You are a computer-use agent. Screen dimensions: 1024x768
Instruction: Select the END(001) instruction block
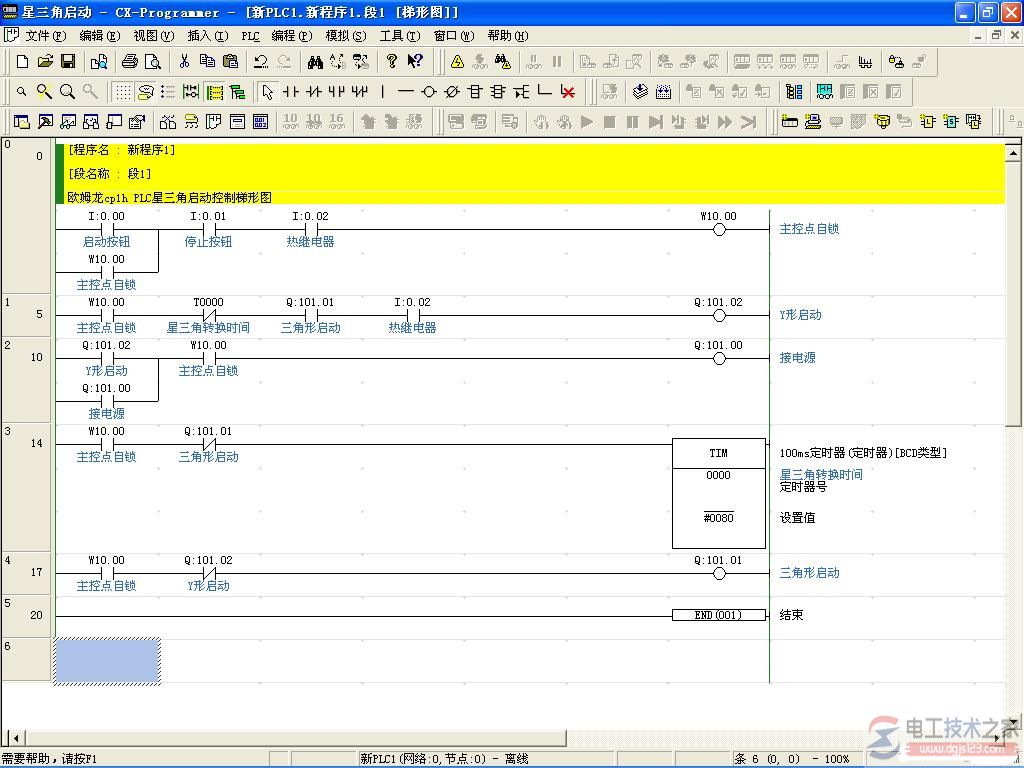pyautogui.click(x=718, y=615)
